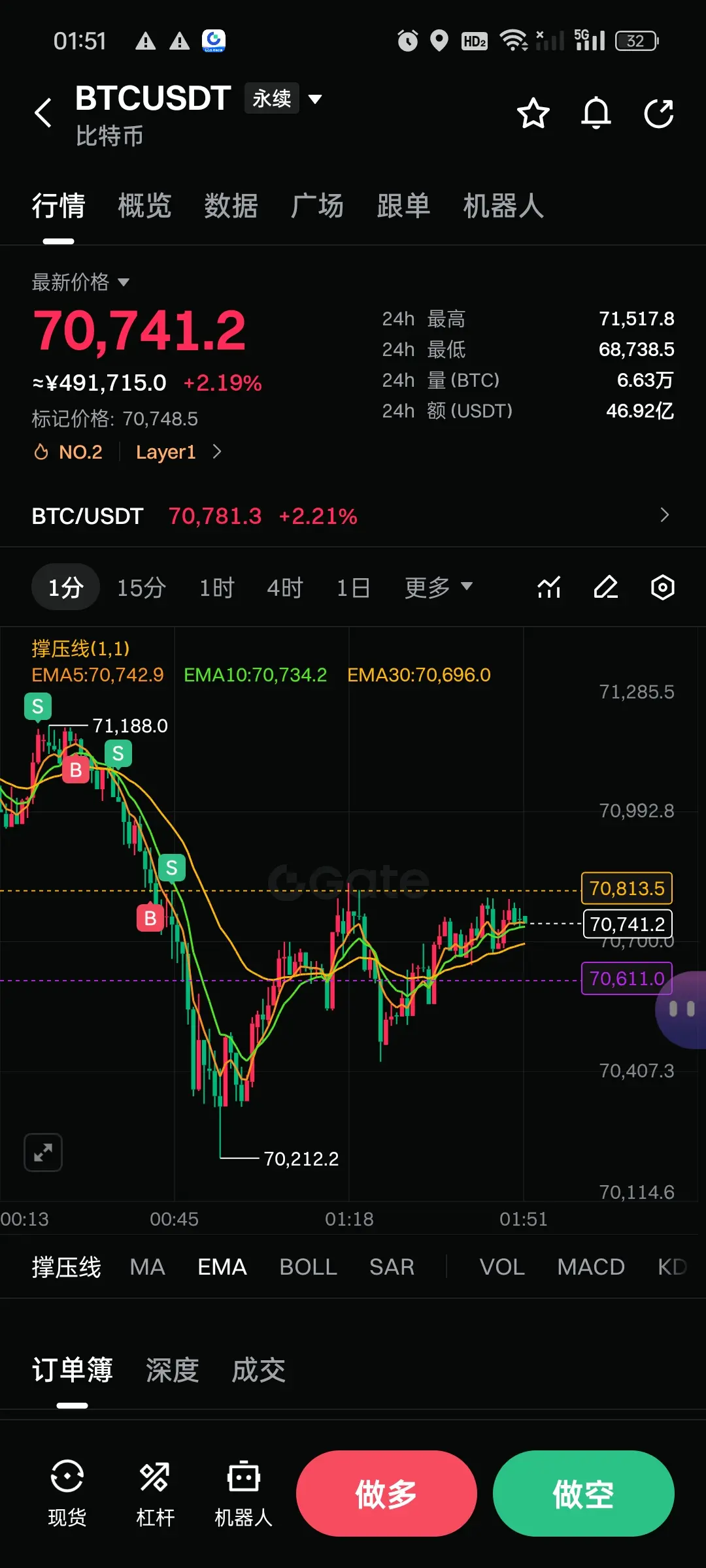Toggle the MA indicator
The width and height of the screenshot is (706, 1568).
[147, 1267]
